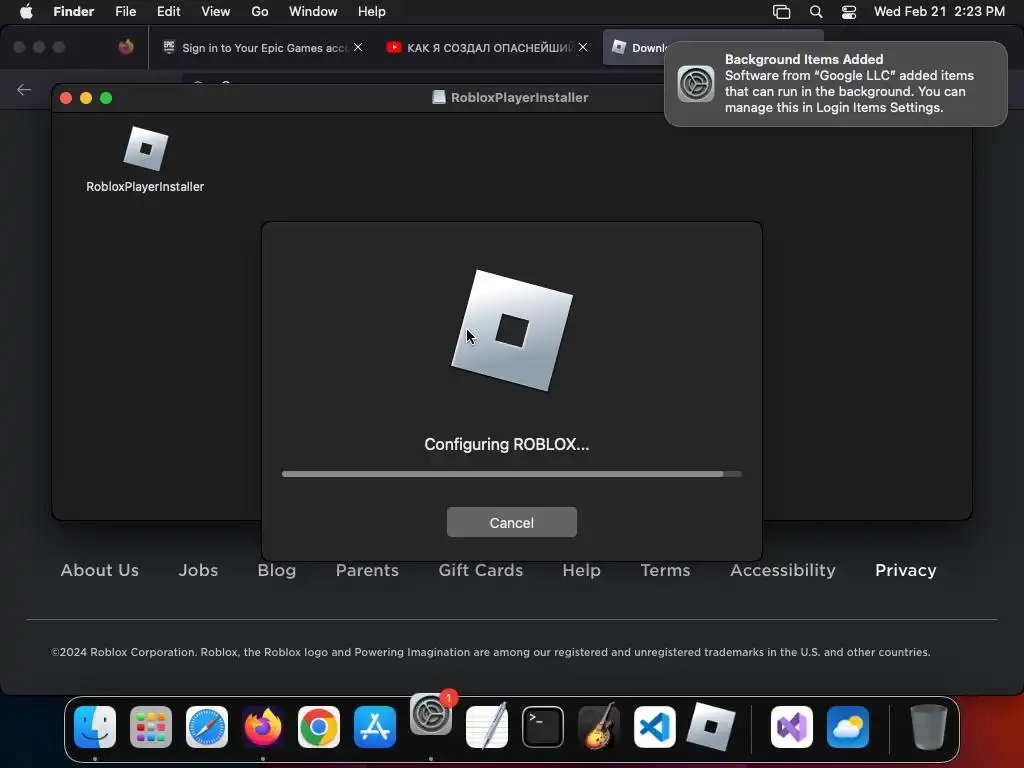
Task: Click the date and time in menu bar
Action: pyautogui.click(x=939, y=12)
